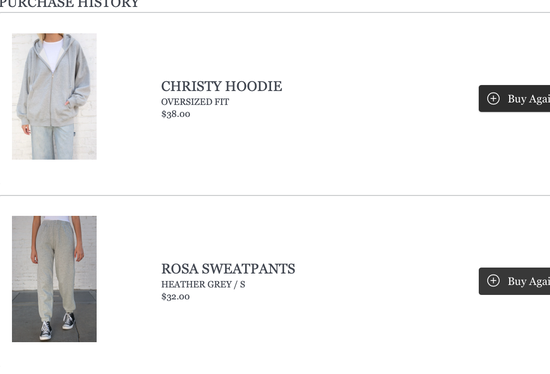Click the white t-shirt in the hoodie photo
The image size is (550, 374).
[x=53, y=54]
